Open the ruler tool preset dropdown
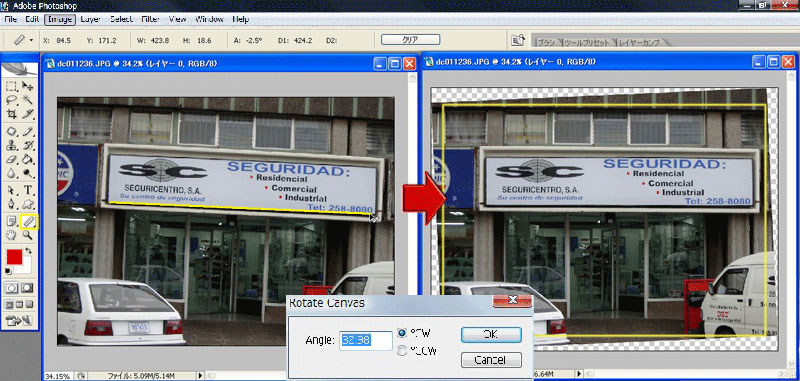800x381 pixels. [x=31, y=40]
